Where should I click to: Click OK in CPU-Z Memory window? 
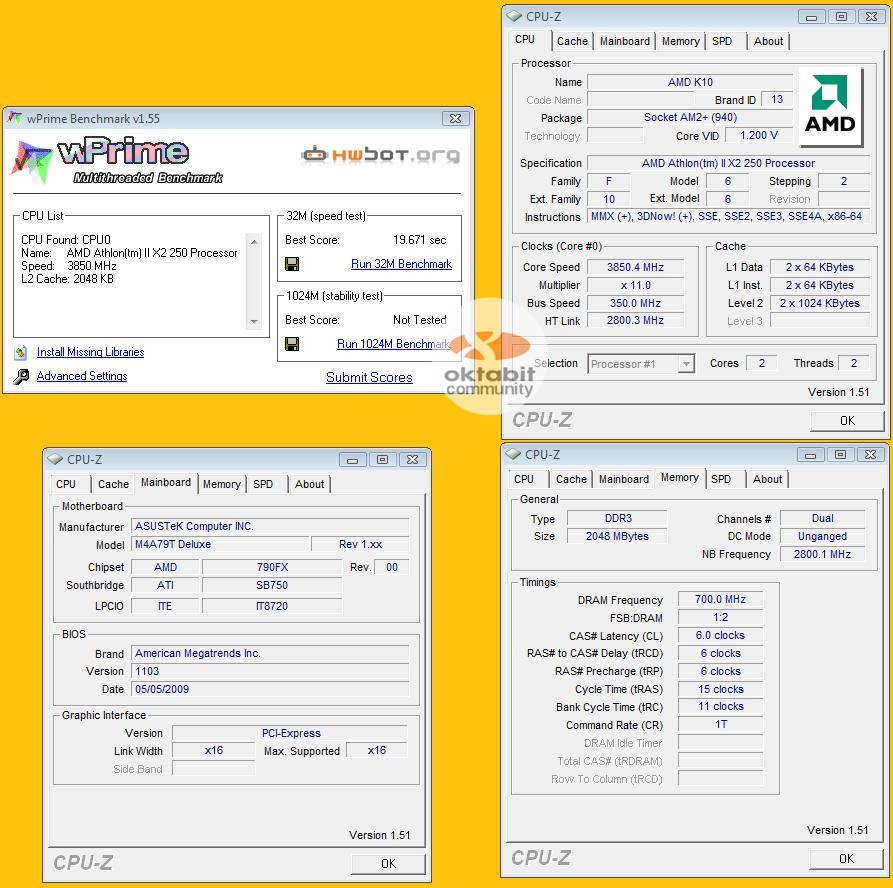pos(846,858)
